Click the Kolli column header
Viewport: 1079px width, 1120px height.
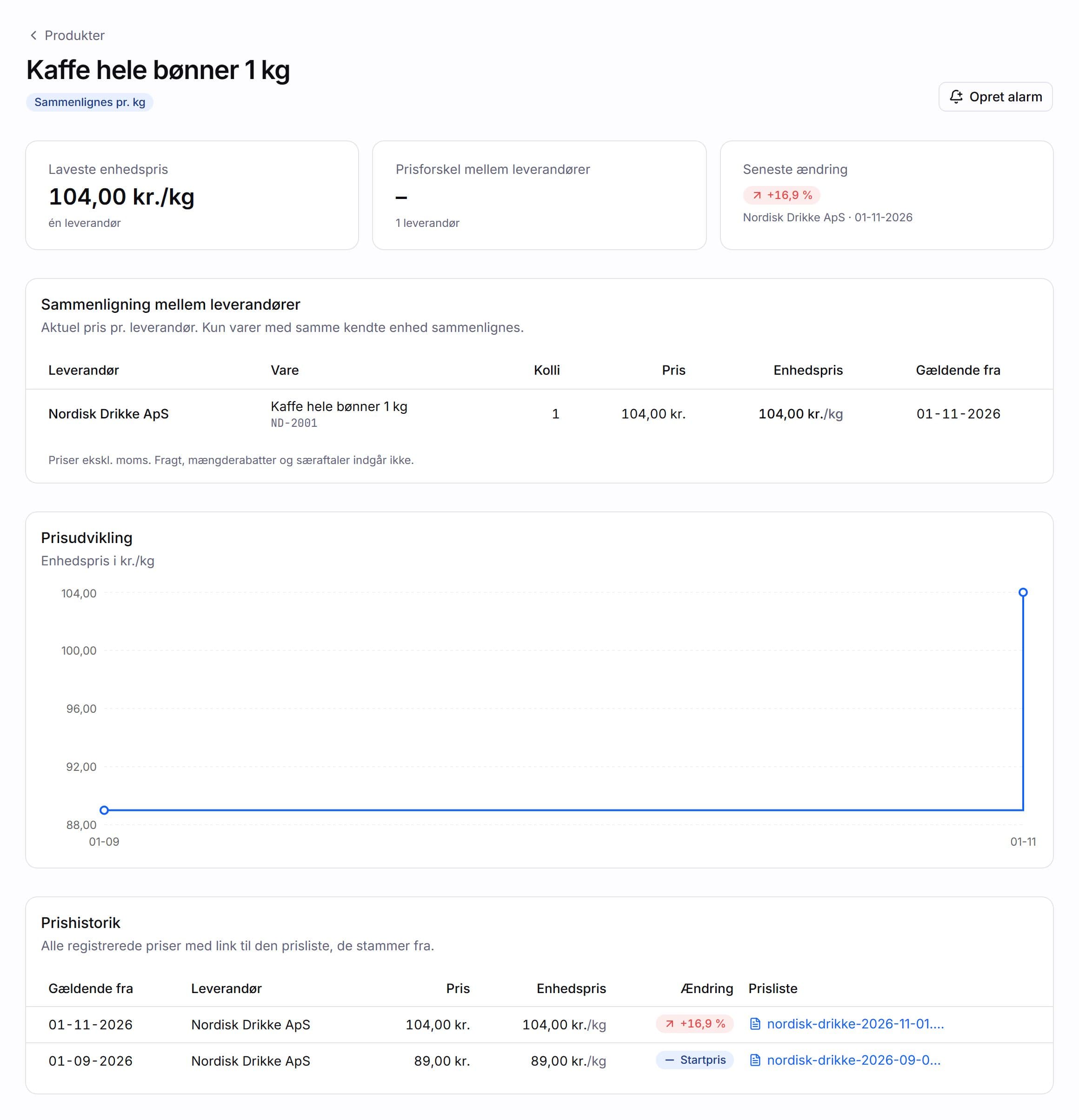coord(546,370)
